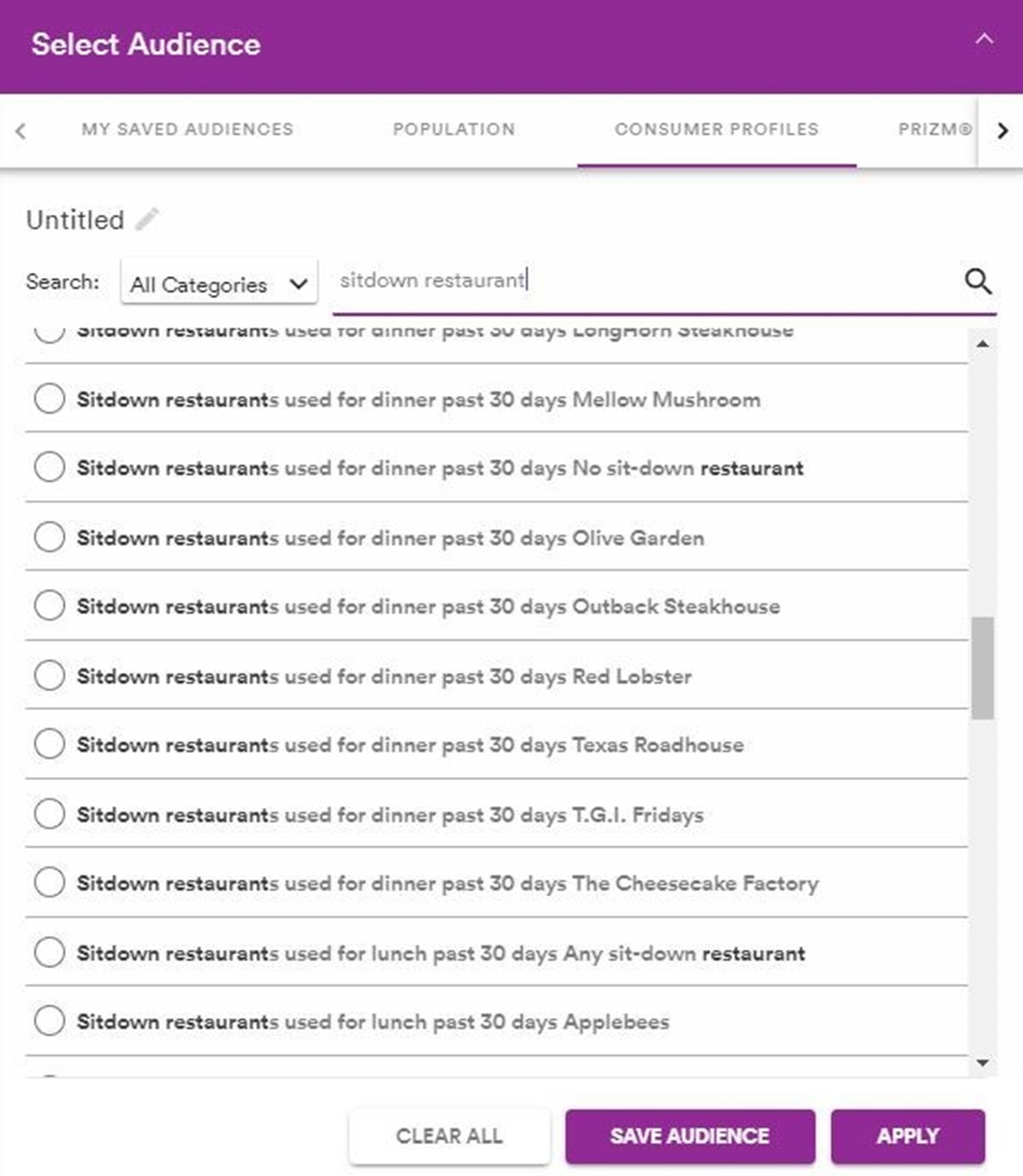
Task: Select the Red Lobster dinner radio button
Action: coord(50,675)
